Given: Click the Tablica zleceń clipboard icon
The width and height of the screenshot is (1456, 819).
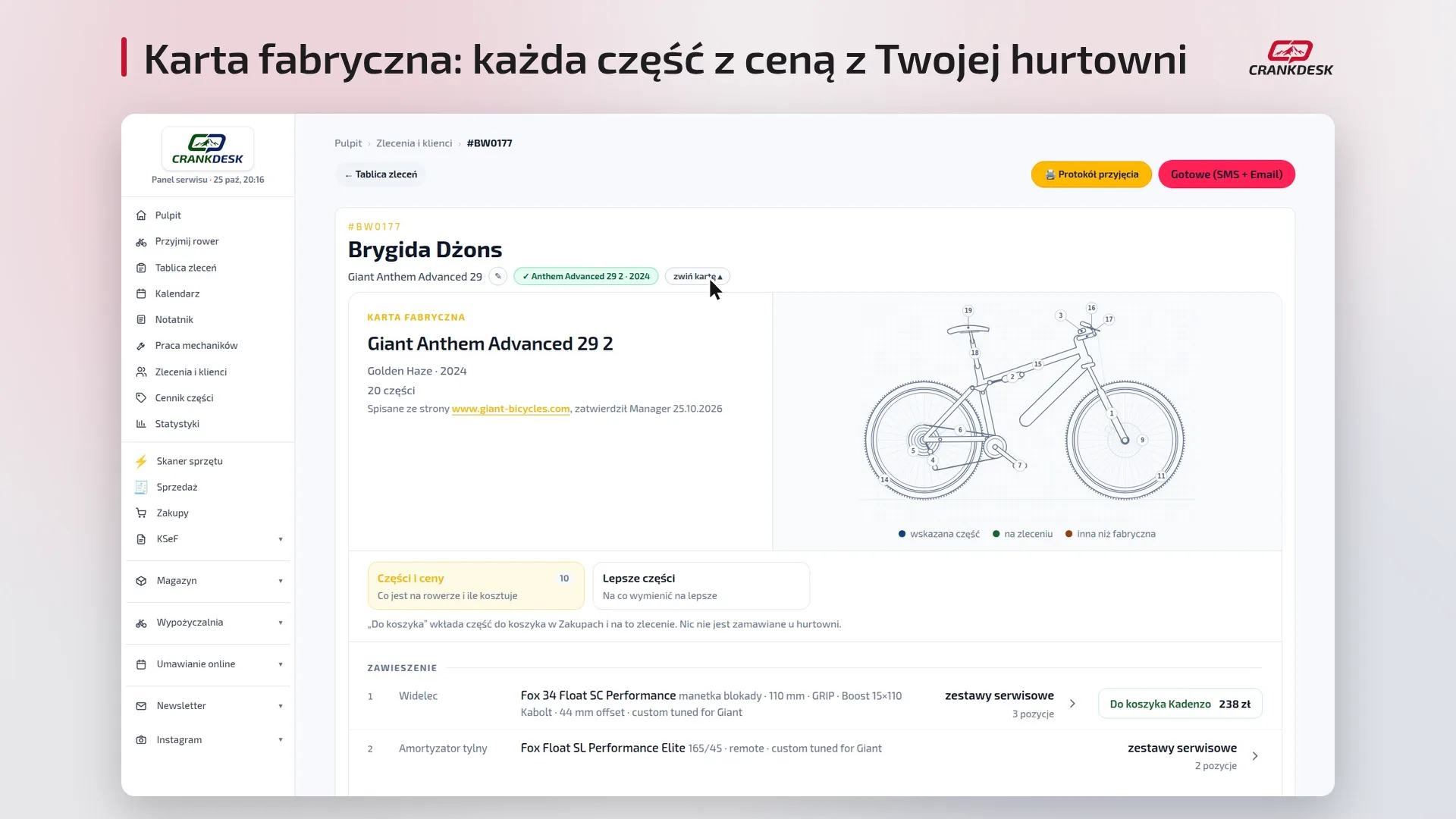Looking at the screenshot, I should (x=141, y=268).
